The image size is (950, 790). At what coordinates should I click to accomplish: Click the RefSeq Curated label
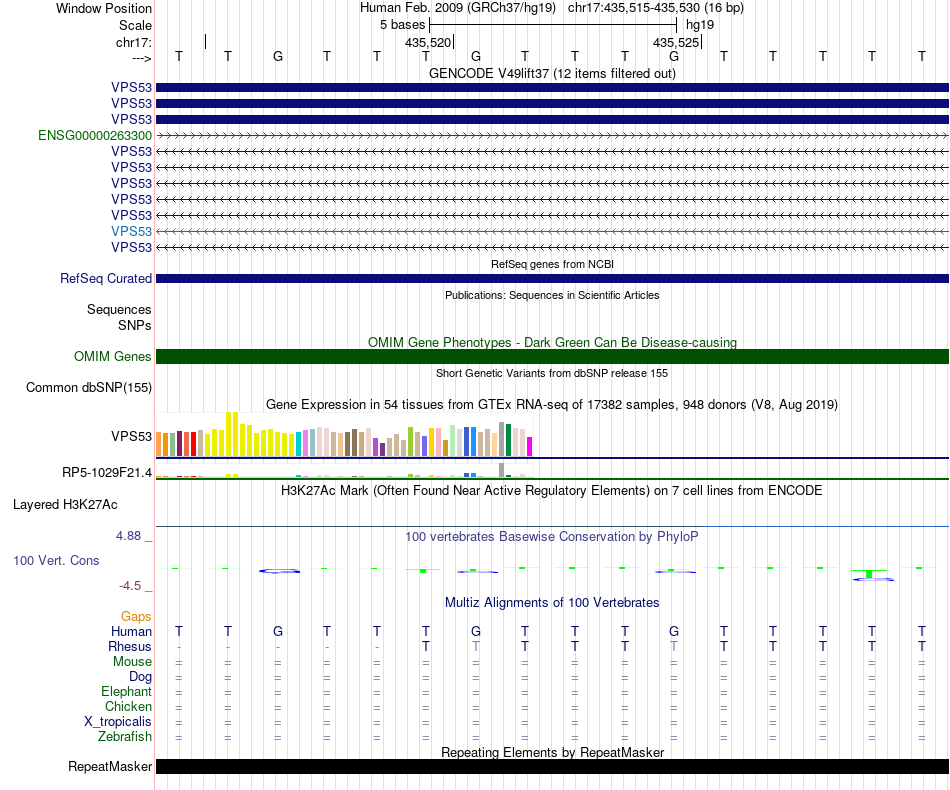coord(105,279)
